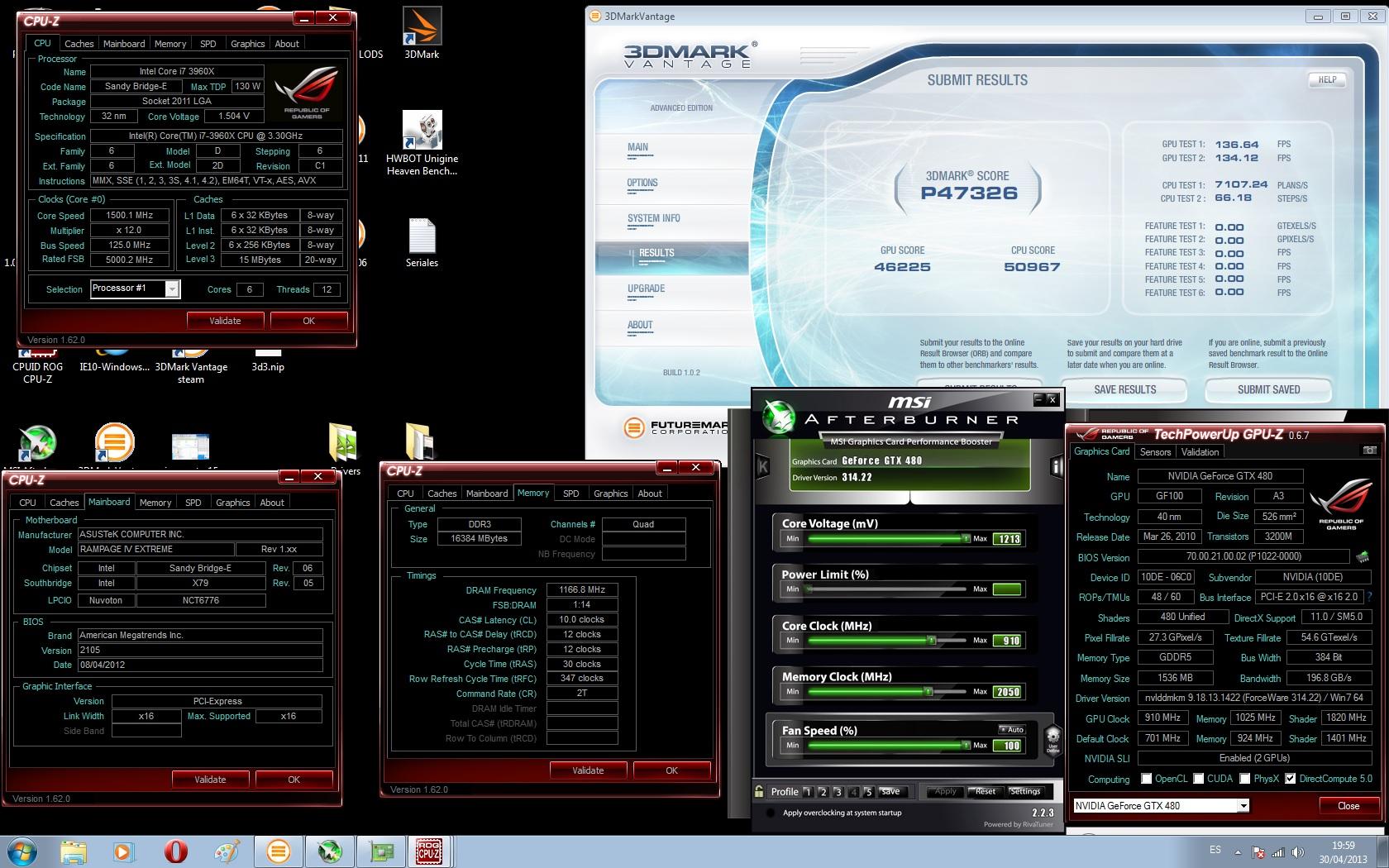Image resolution: width=1389 pixels, height=868 pixels.
Task: Switch to Sensors tab in GPU-Z
Action: click(1155, 452)
